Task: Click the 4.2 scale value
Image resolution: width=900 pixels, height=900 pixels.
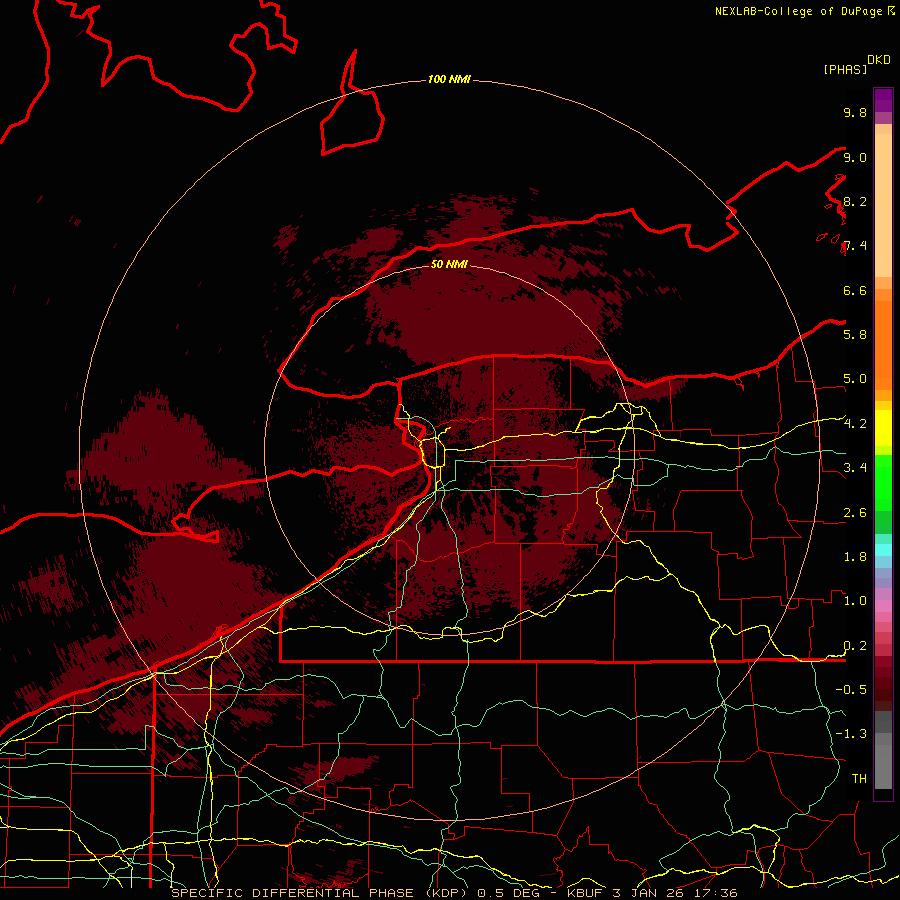Action: (x=855, y=424)
